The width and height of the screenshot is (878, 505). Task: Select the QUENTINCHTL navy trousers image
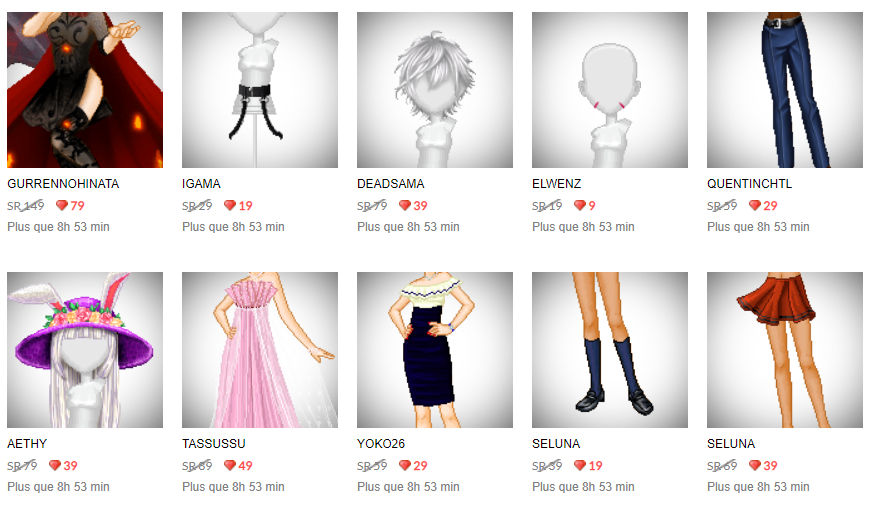point(785,90)
